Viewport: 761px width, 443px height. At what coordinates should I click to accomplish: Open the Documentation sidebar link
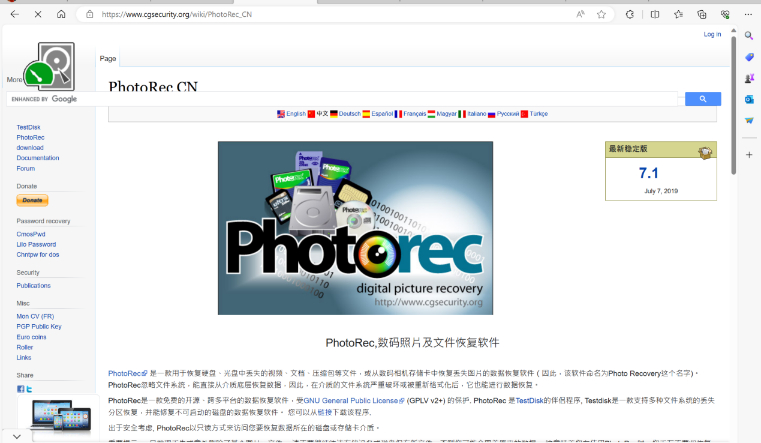click(38, 158)
